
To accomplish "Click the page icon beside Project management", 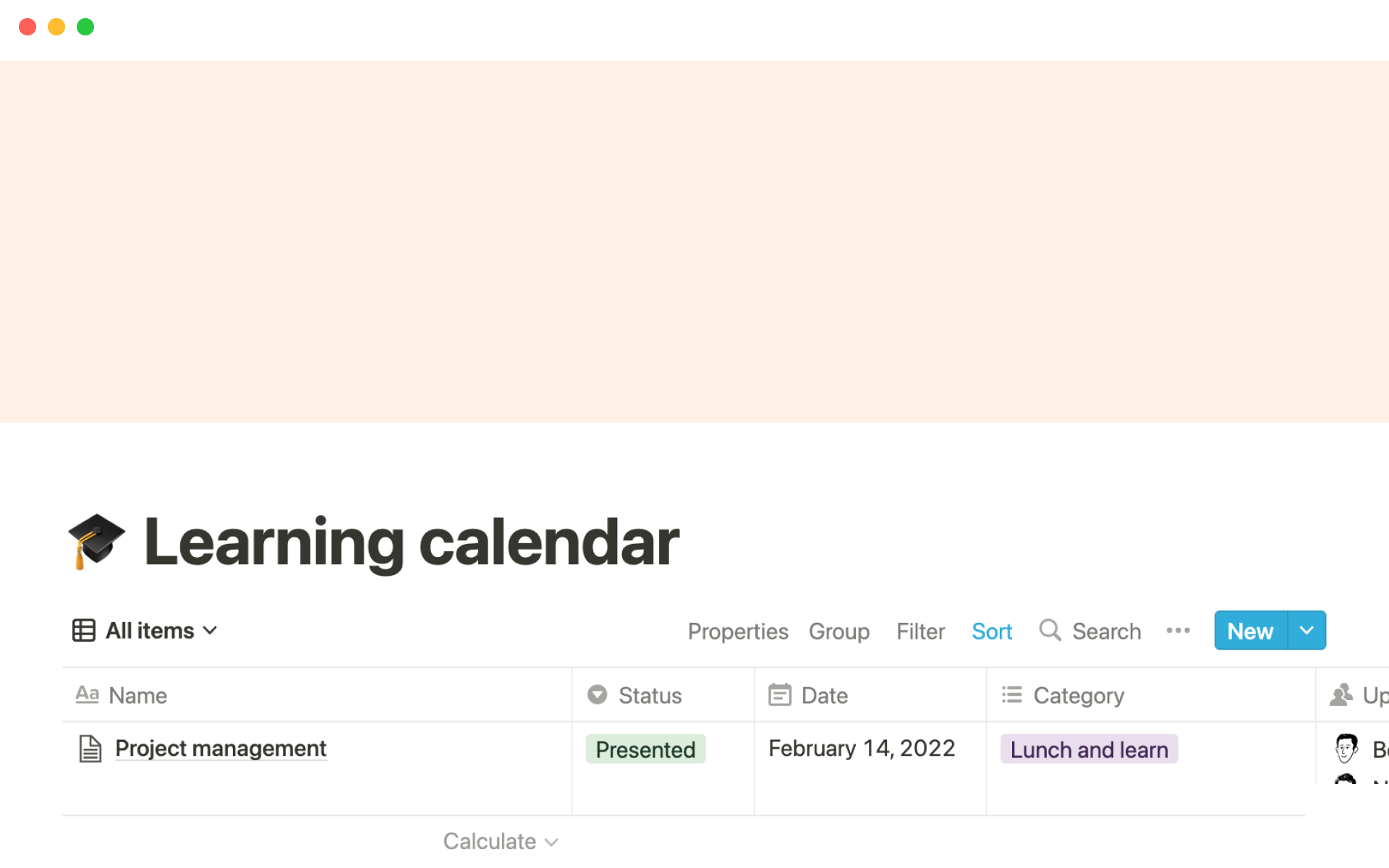I will click(x=90, y=748).
